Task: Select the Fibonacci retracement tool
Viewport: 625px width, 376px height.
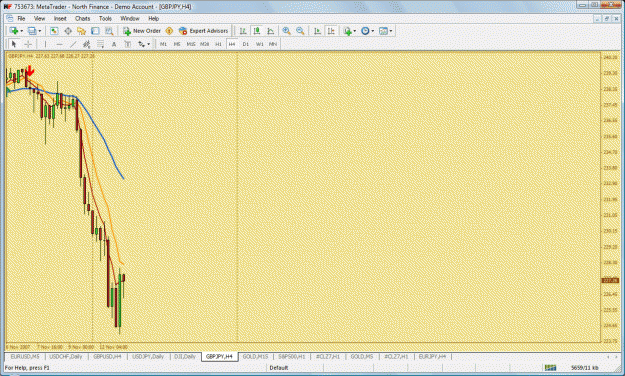Action: click(x=100, y=44)
